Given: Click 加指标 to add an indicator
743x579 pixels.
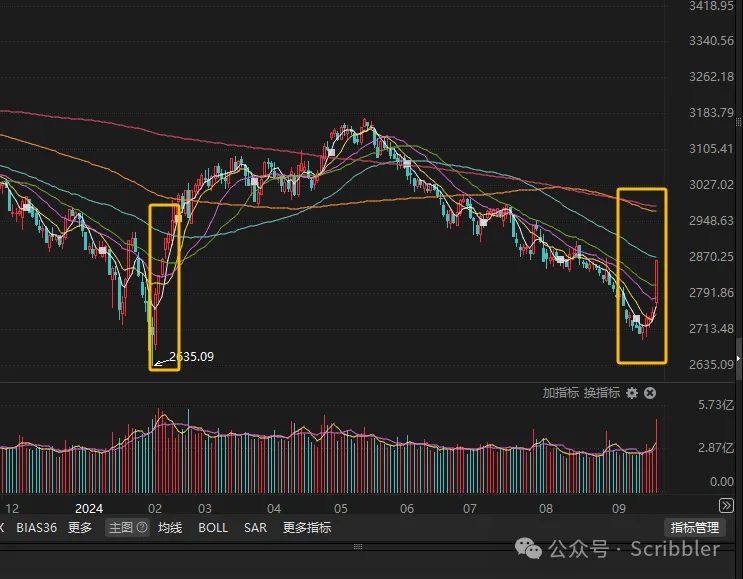Looking at the screenshot, I should tap(560, 393).
